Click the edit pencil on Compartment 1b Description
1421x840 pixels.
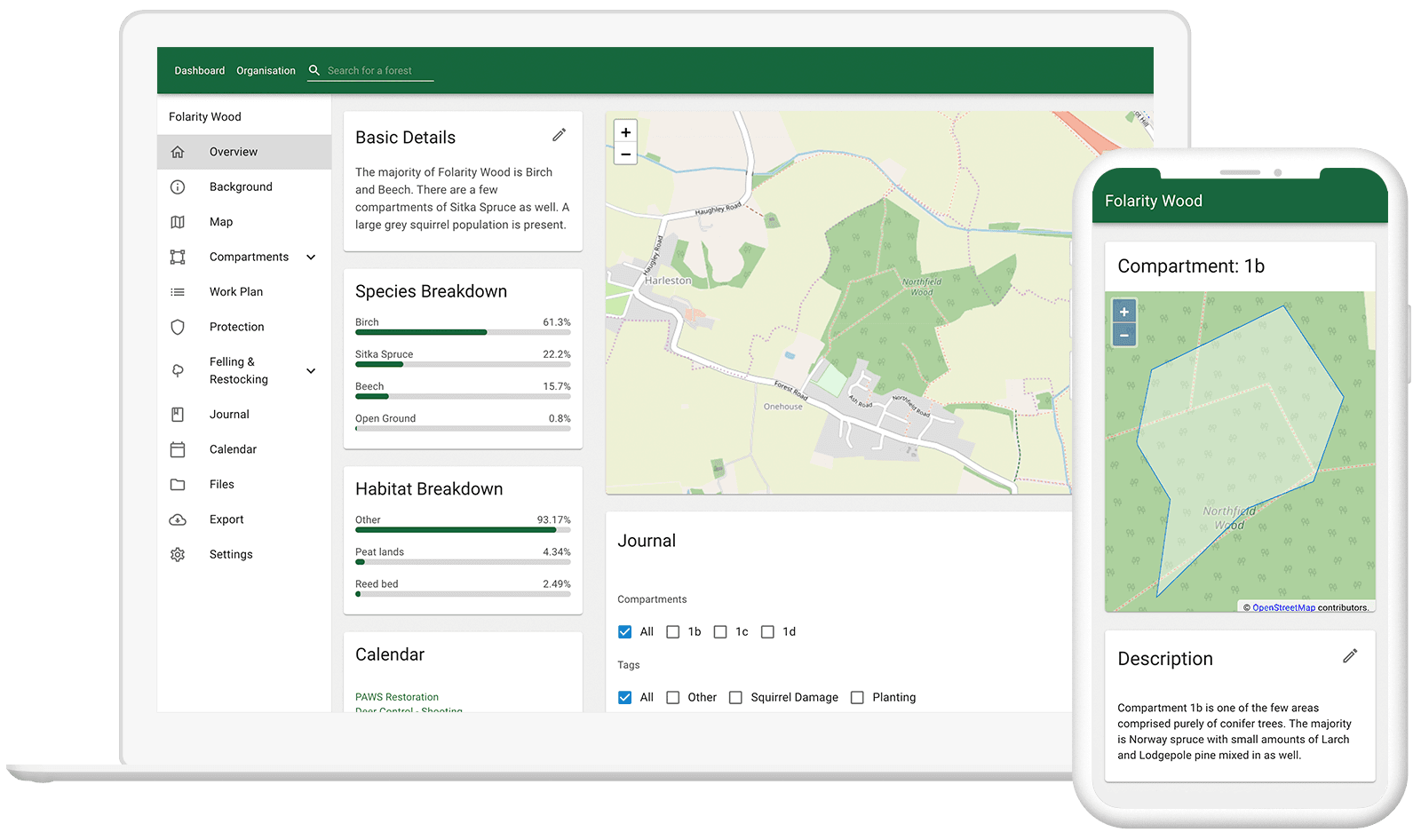1350,655
